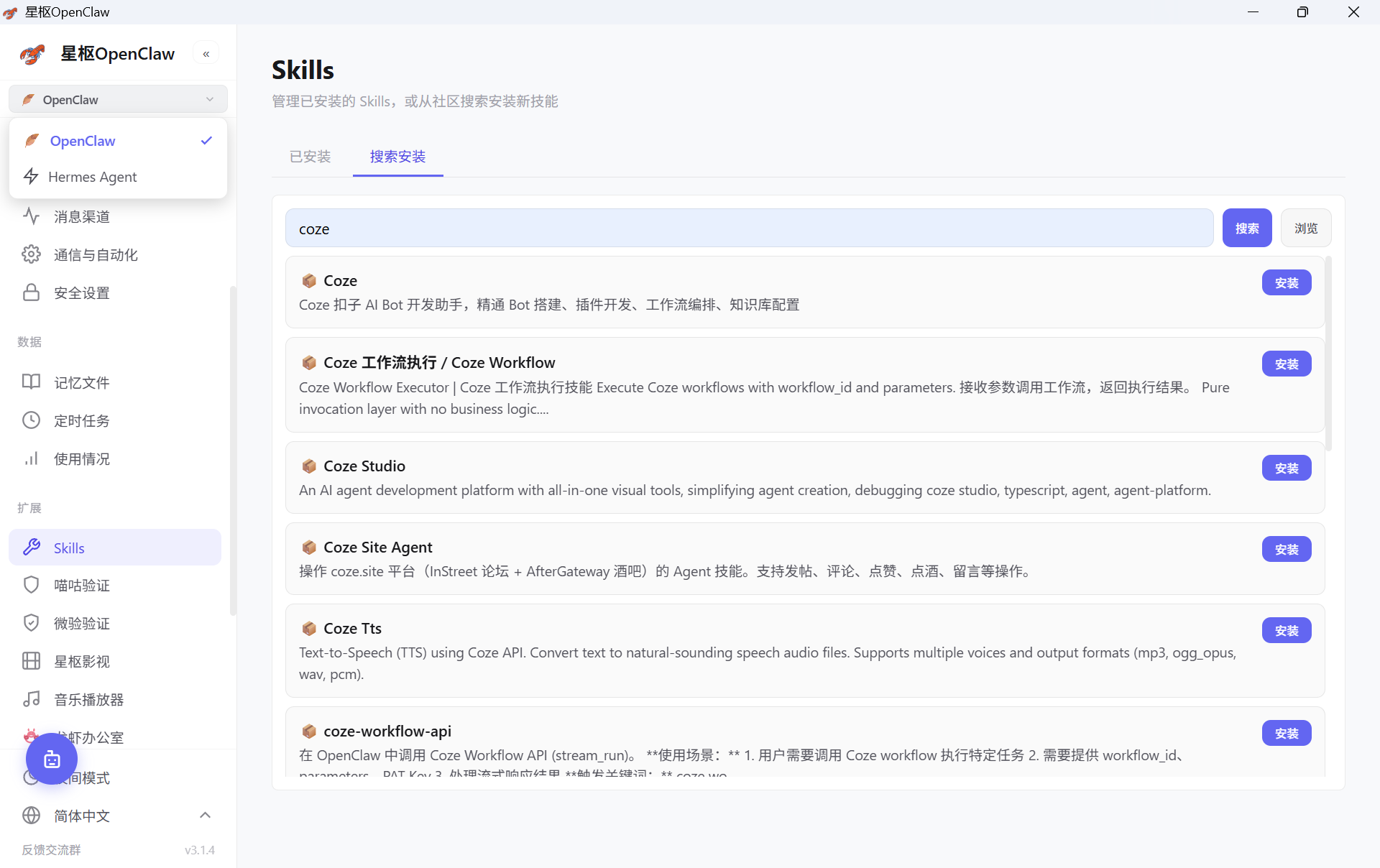Image resolution: width=1380 pixels, height=868 pixels.
Task: Click the clock icon for 定时任务
Action: (31, 420)
